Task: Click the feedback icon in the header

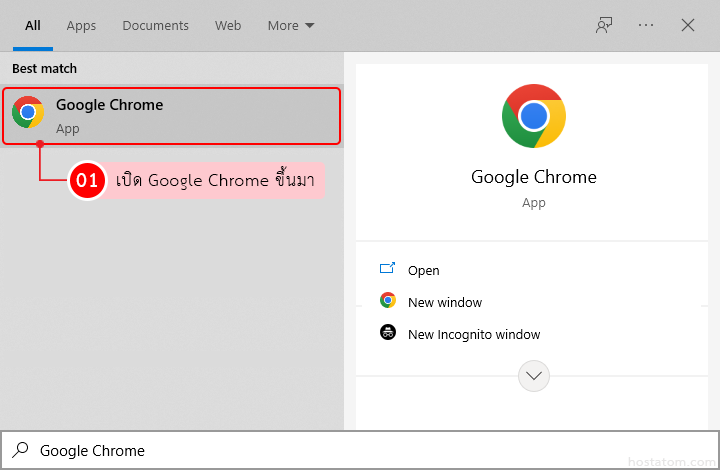Action: (603, 26)
